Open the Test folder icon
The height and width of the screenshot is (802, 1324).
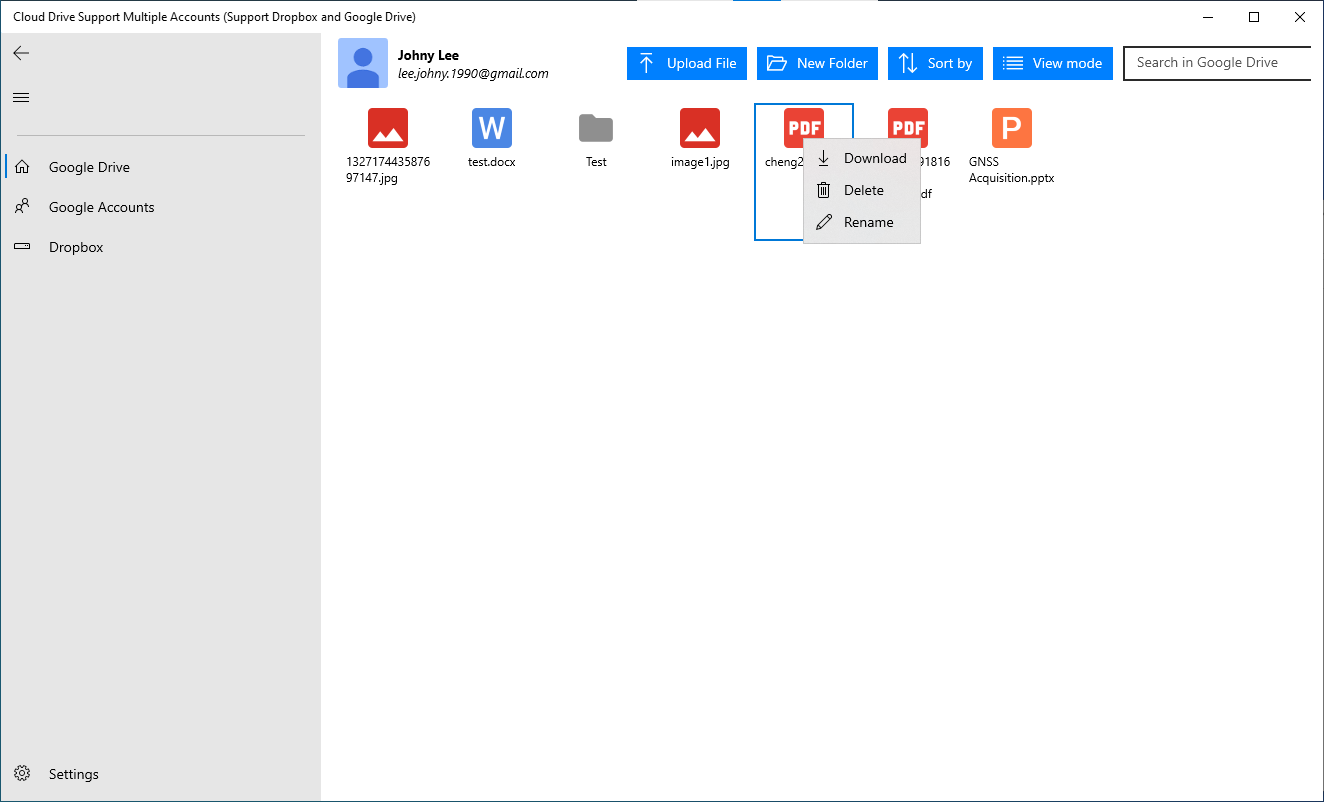[596, 128]
